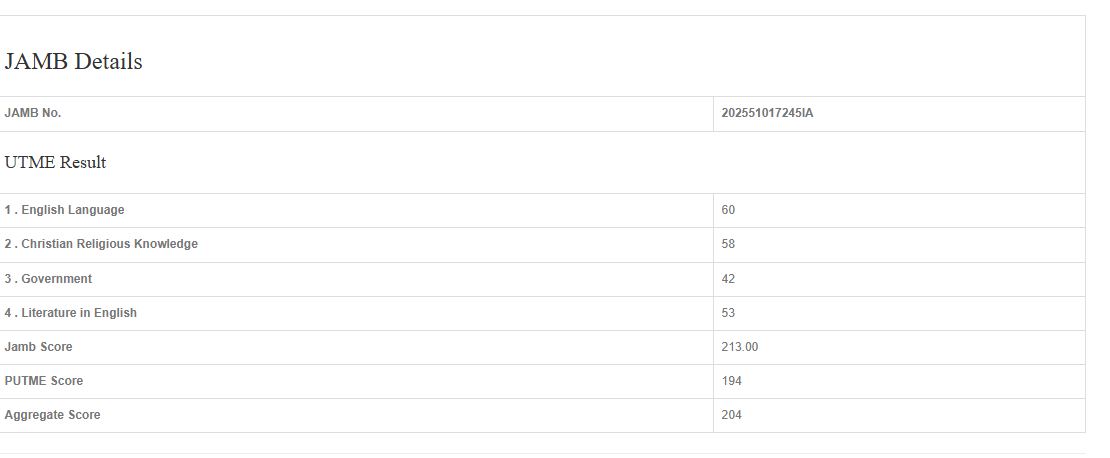The image size is (1110, 458).
Task: Select the Jamb Score label
Action: [x=38, y=347]
